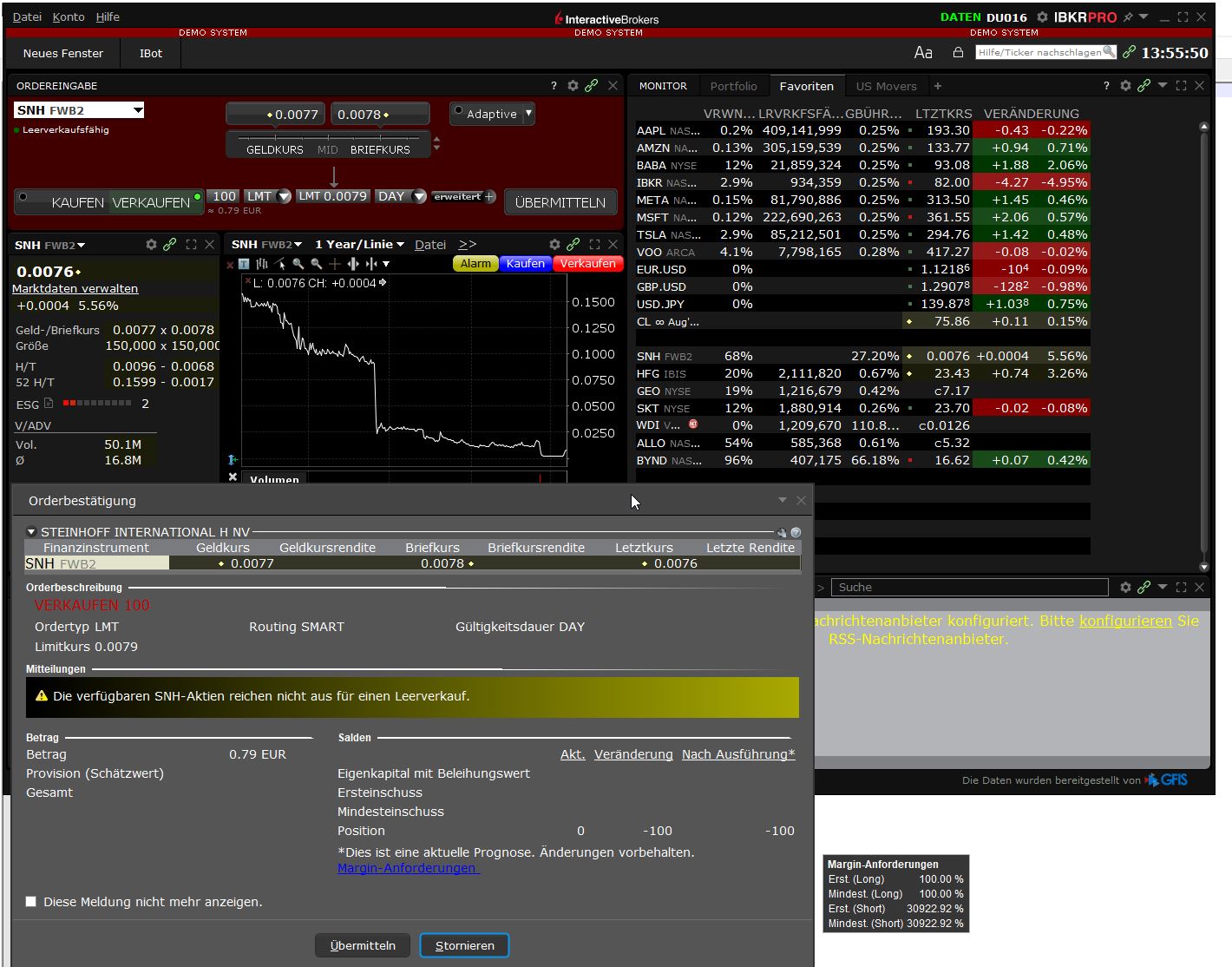Image resolution: width=1232 pixels, height=967 pixels.
Task: Open the Hilfe menu
Action: pyautogui.click(x=108, y=16)
